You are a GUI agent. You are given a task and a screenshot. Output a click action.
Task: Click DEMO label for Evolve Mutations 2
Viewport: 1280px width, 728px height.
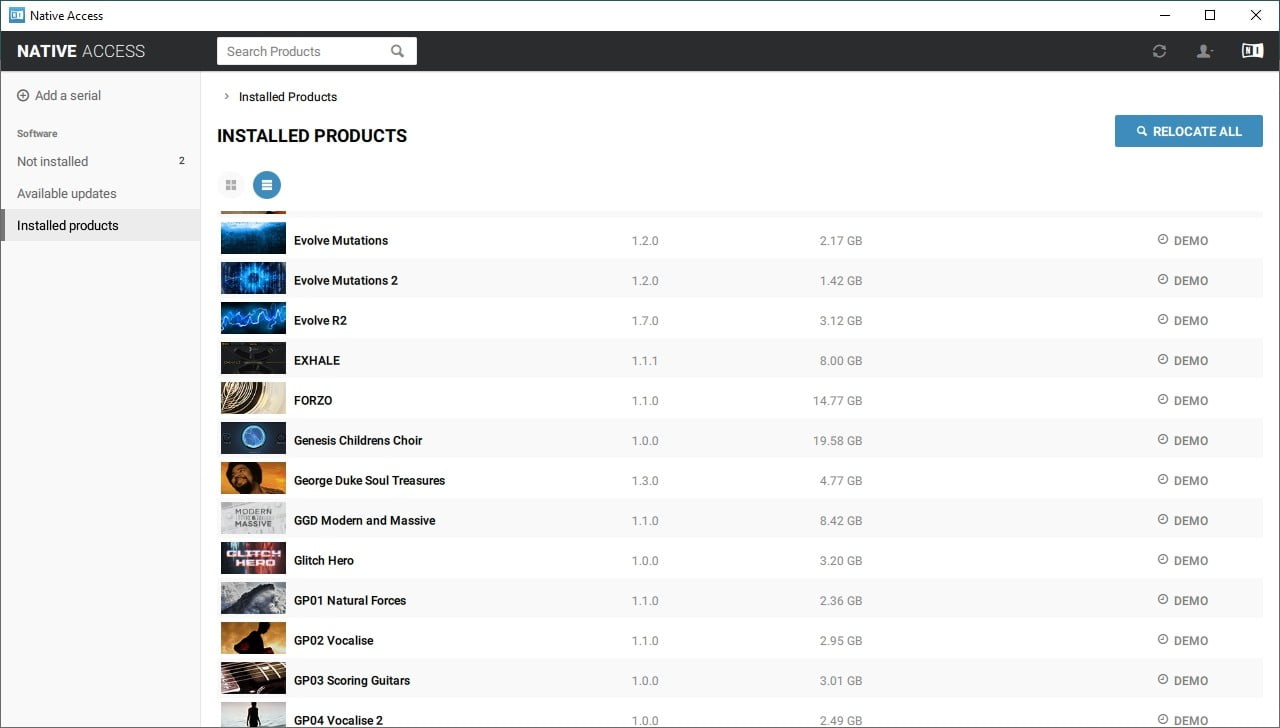[1191, 281]
